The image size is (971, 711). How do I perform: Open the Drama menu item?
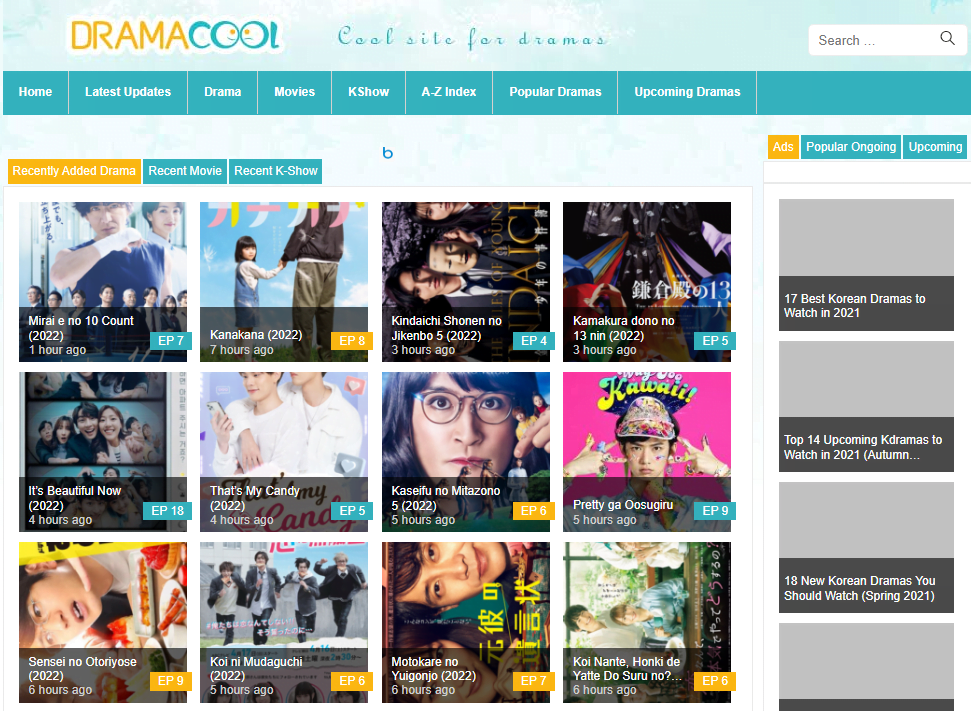point(223,92)
